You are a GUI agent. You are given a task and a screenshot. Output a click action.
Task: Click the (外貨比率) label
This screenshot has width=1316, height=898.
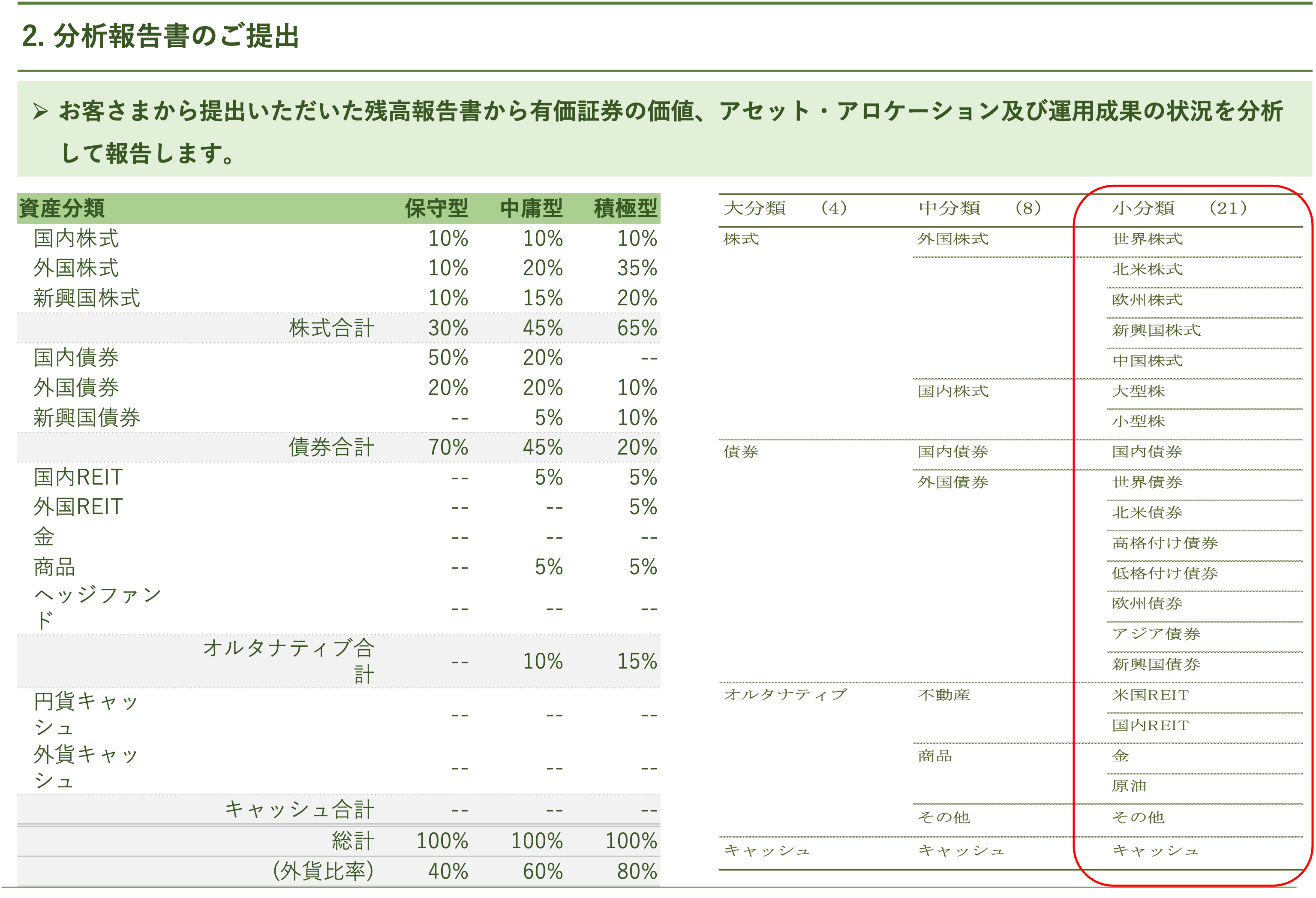pyautogui.click(x=323, y=871)
